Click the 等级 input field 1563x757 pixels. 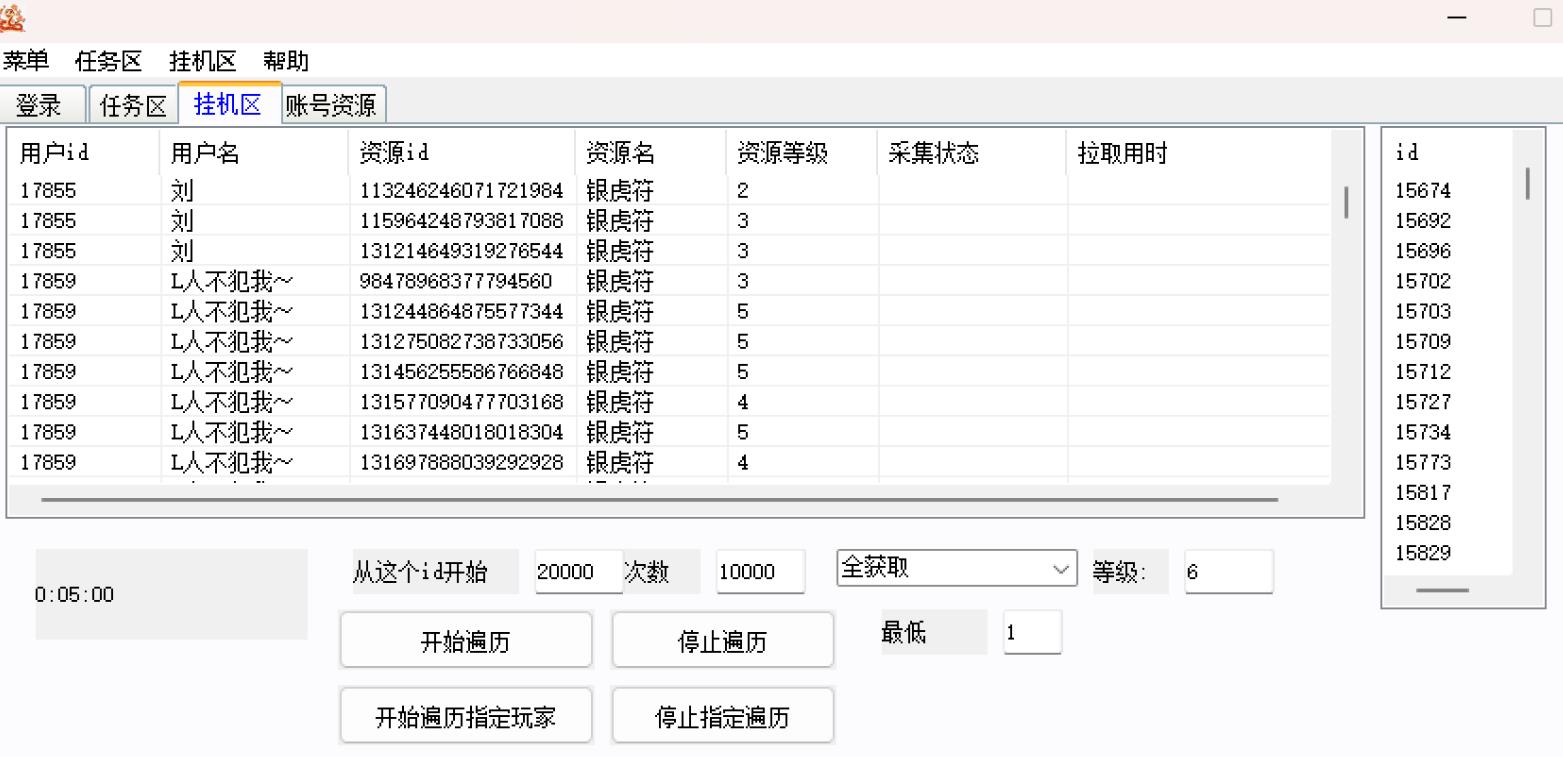point(1228,572)
